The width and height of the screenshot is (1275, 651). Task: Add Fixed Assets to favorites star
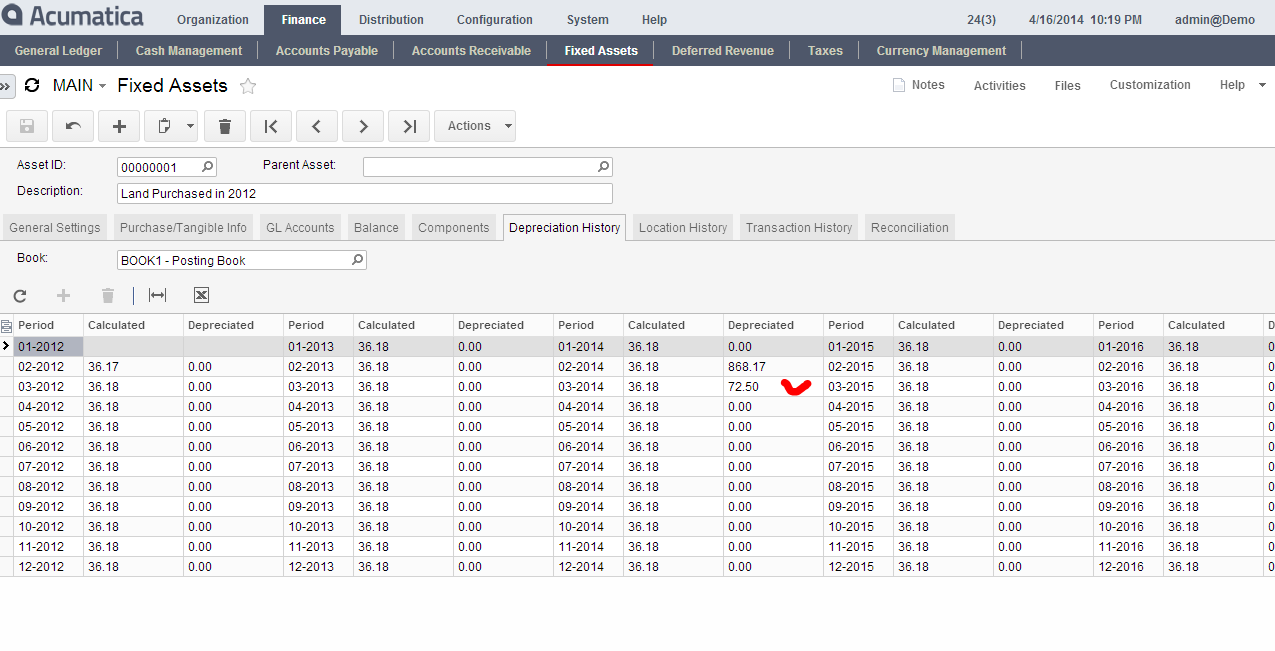[x=248, y=86]
